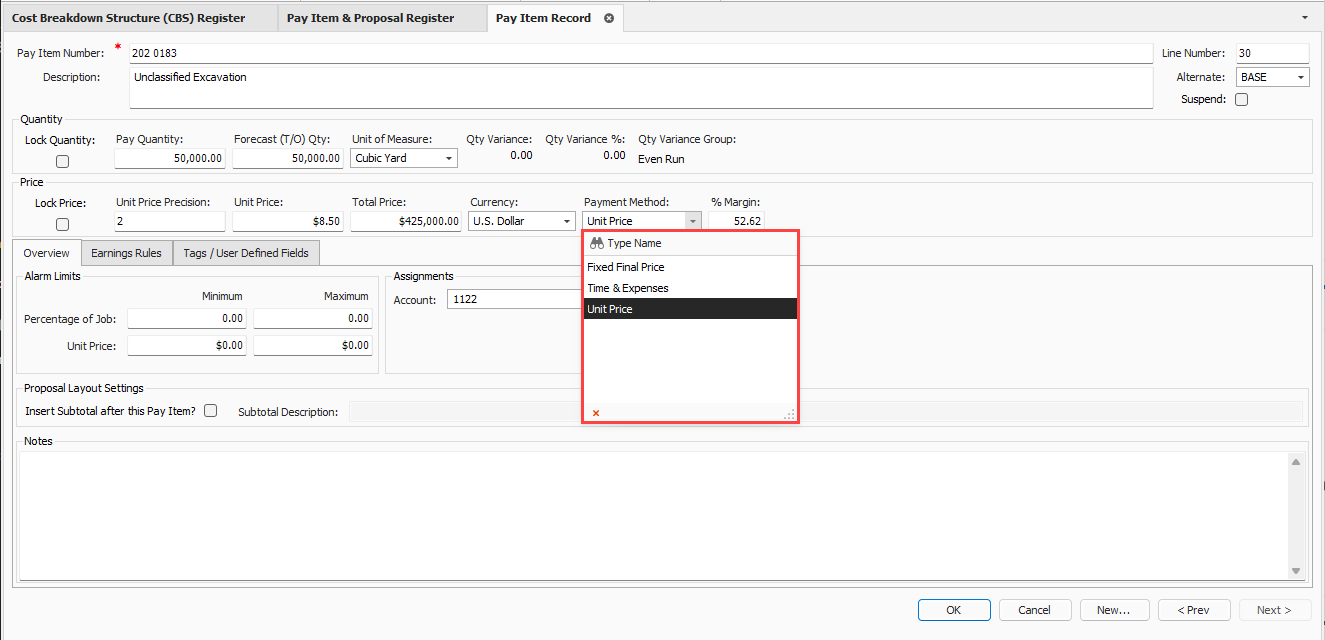Click the binoculars search icon in dropdown

596,243
